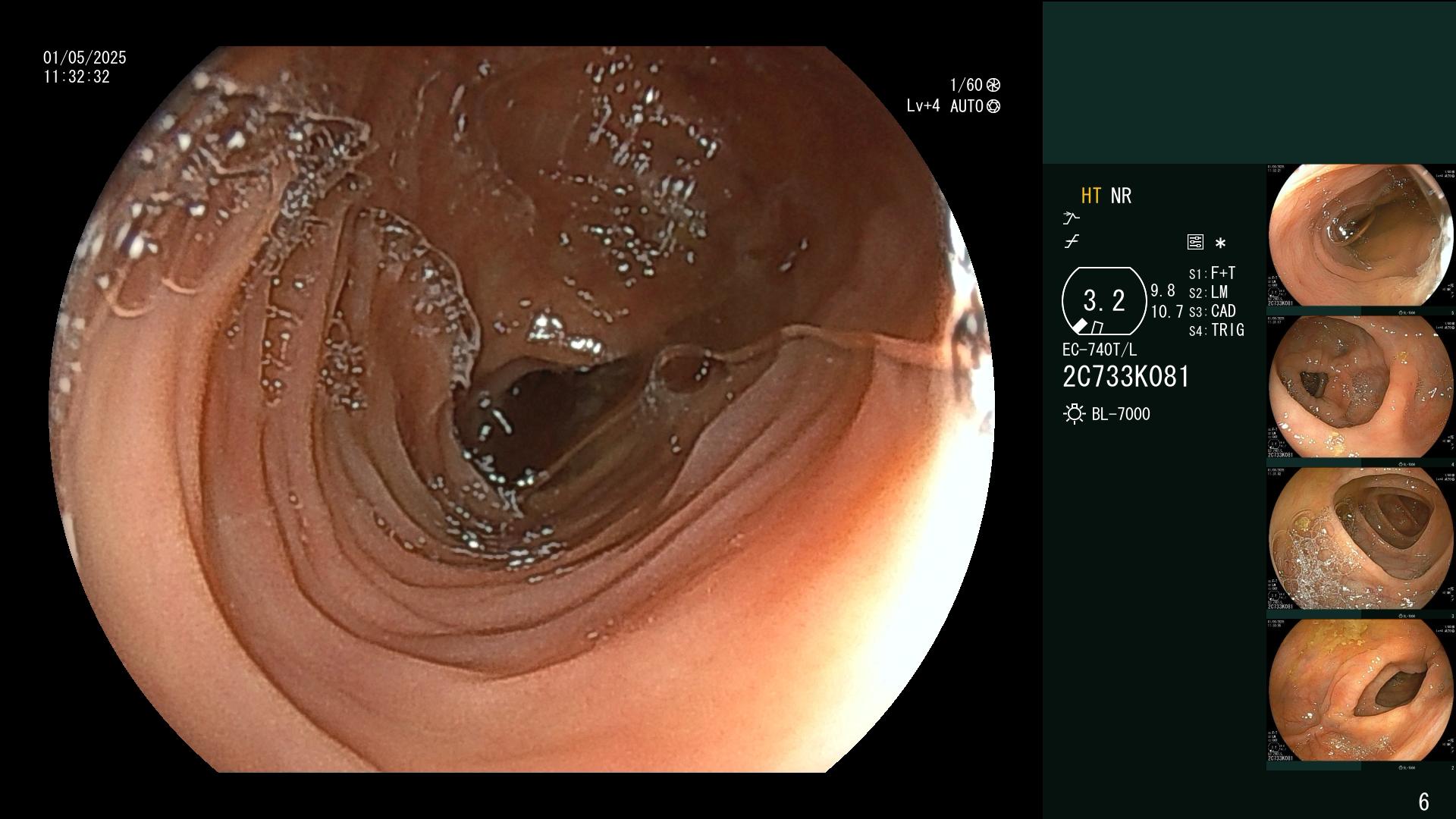Viewport: 1456px width, 819px height.
Task: Click the S4: TRIG switch assignment
Action: (1216, 331)
